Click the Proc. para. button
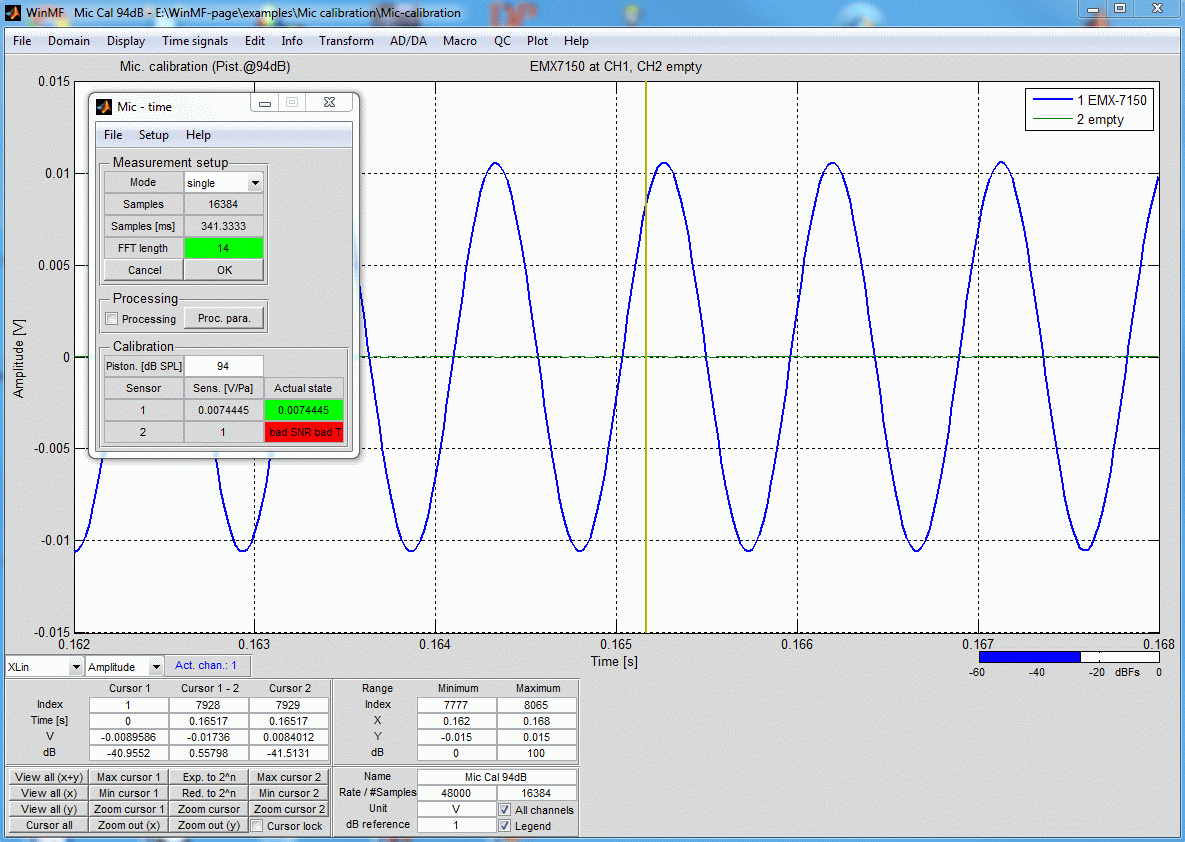 (225, 318)
